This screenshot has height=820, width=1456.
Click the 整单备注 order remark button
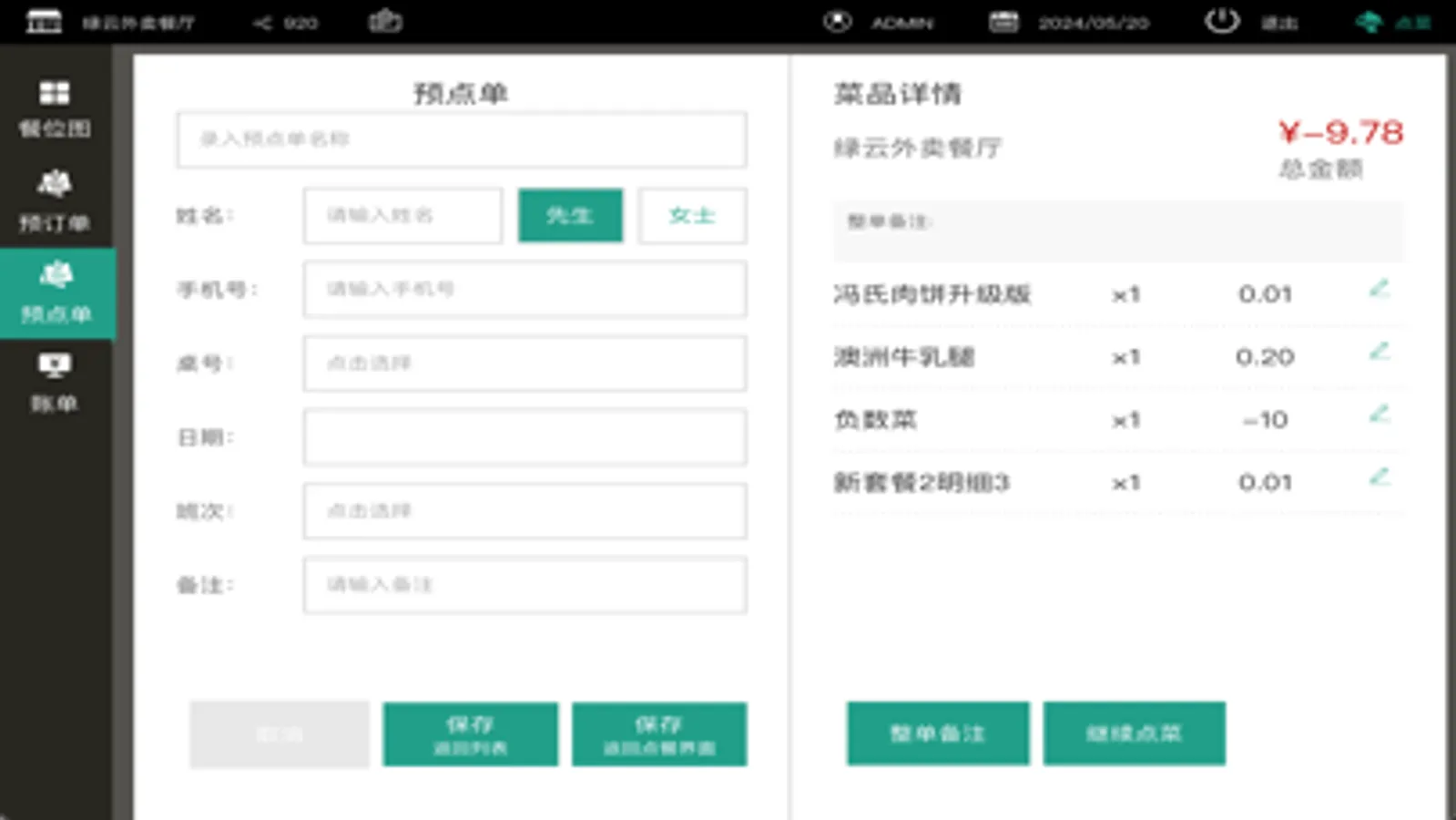pos(938,733)
